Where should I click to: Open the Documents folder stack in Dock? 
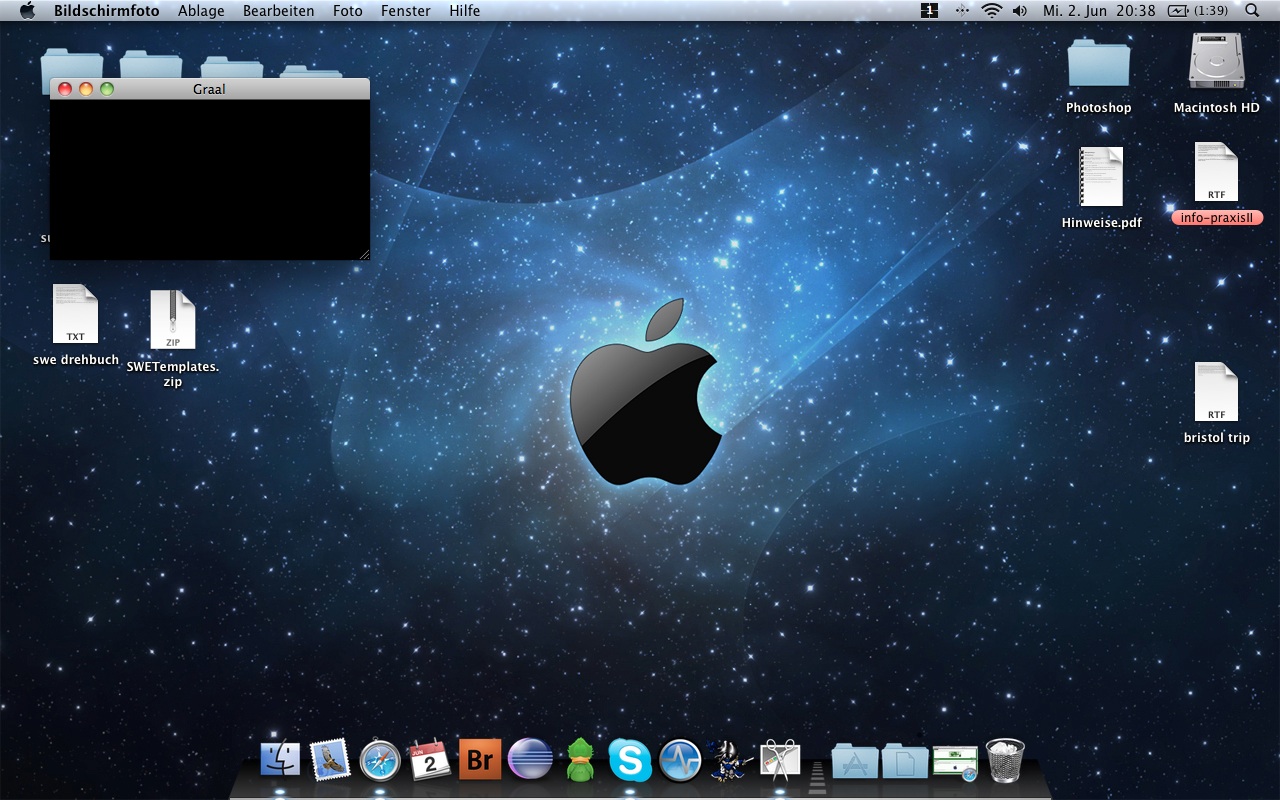[x=905, y=761]
